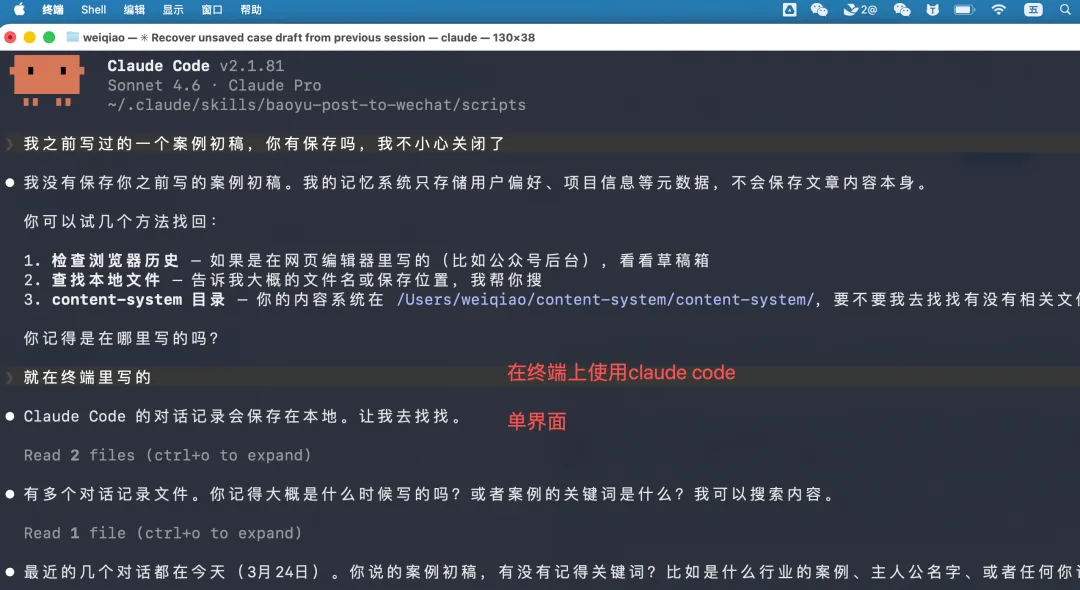
Task: Click list item '查找本地文件'
Action: coord(105,280)
